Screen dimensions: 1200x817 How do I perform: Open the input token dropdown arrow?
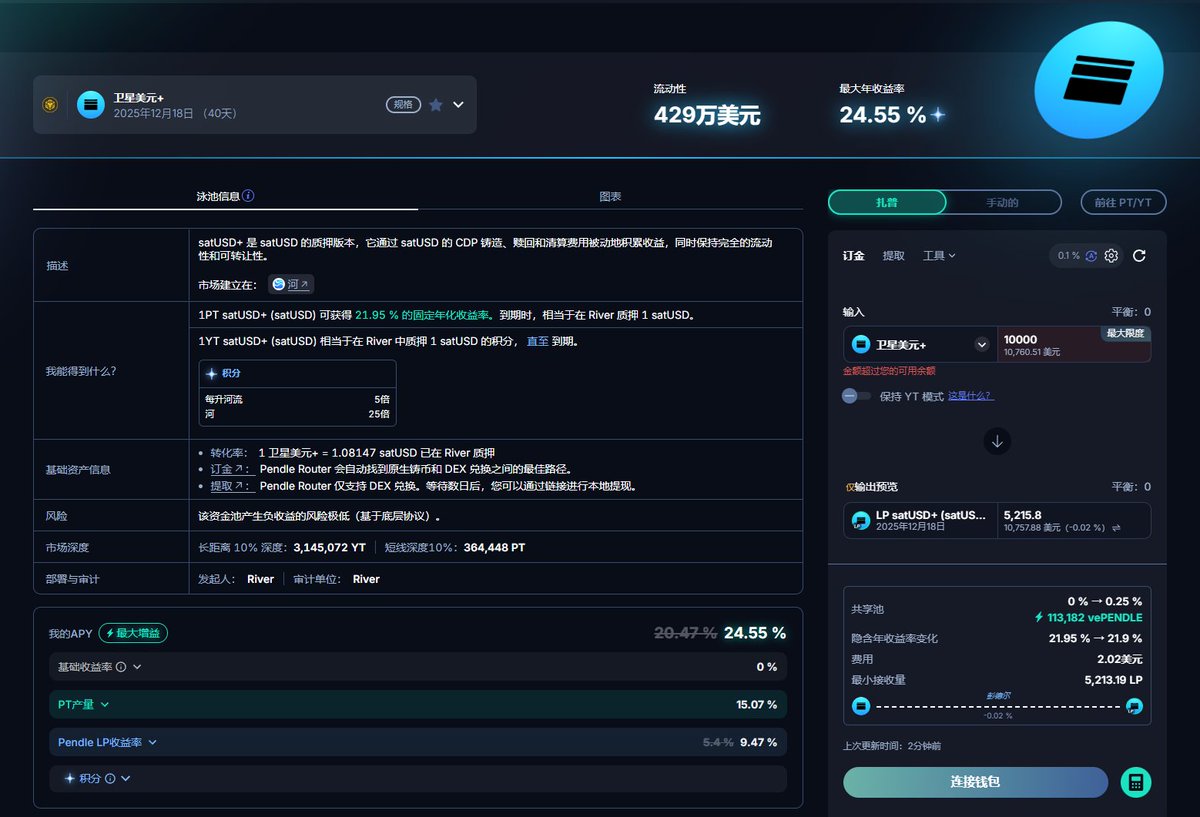[x=982, y=345]
